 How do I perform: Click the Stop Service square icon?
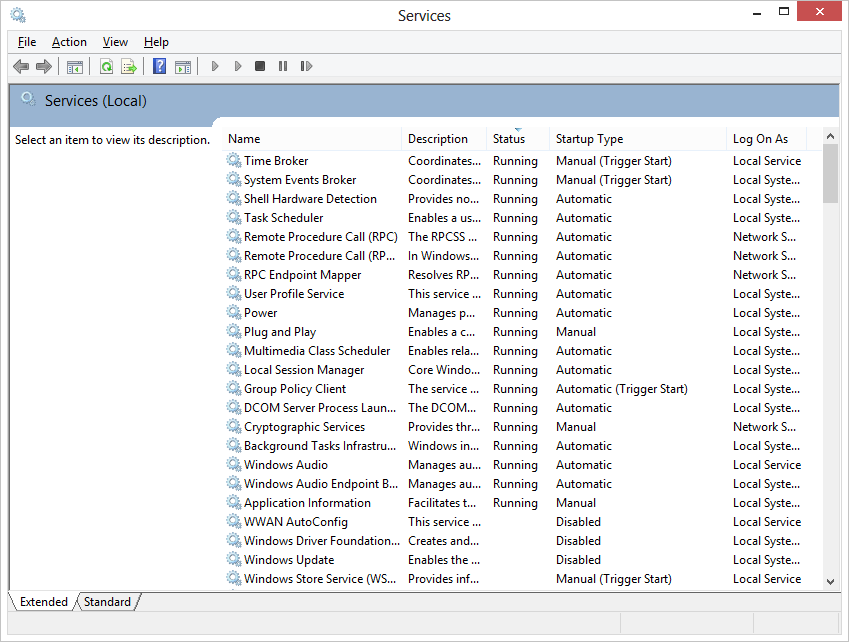(x=260, y=66)
